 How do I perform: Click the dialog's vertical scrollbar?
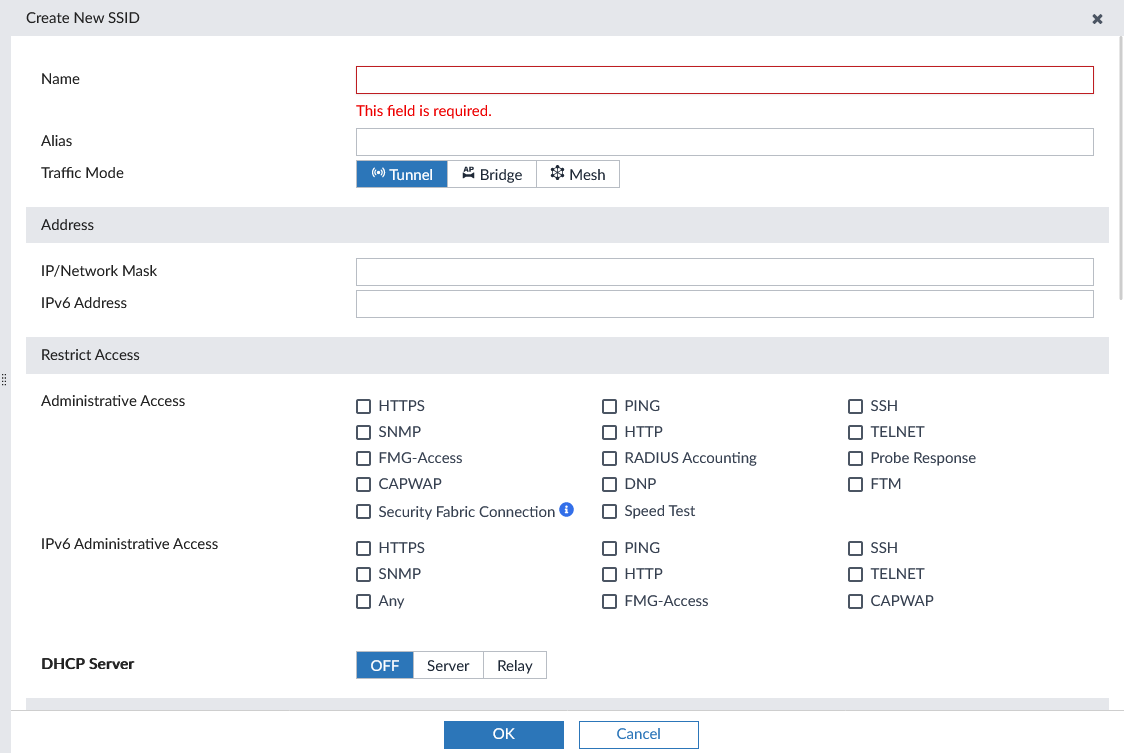tap(1121, 168)
